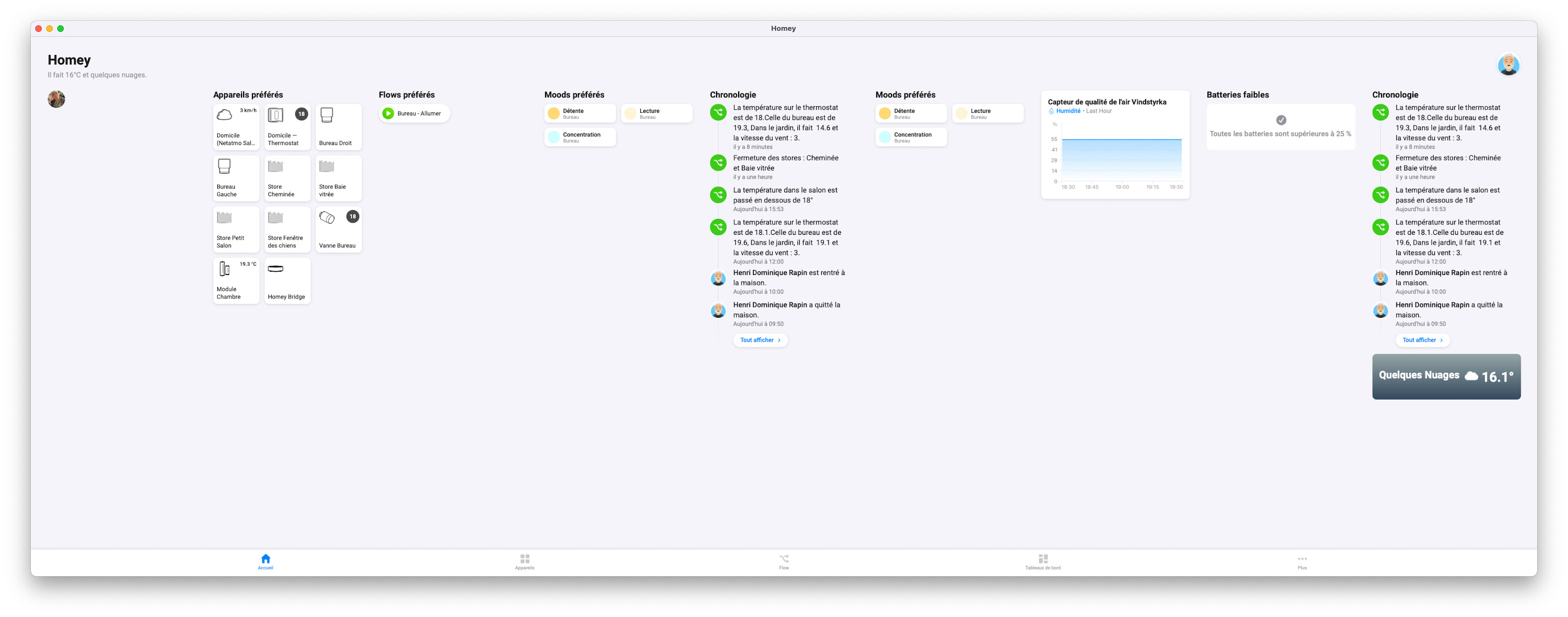1568x617 pixels.
Task: Toggle the Bureau Droit lamp tile
Action: tap(338, 126)
